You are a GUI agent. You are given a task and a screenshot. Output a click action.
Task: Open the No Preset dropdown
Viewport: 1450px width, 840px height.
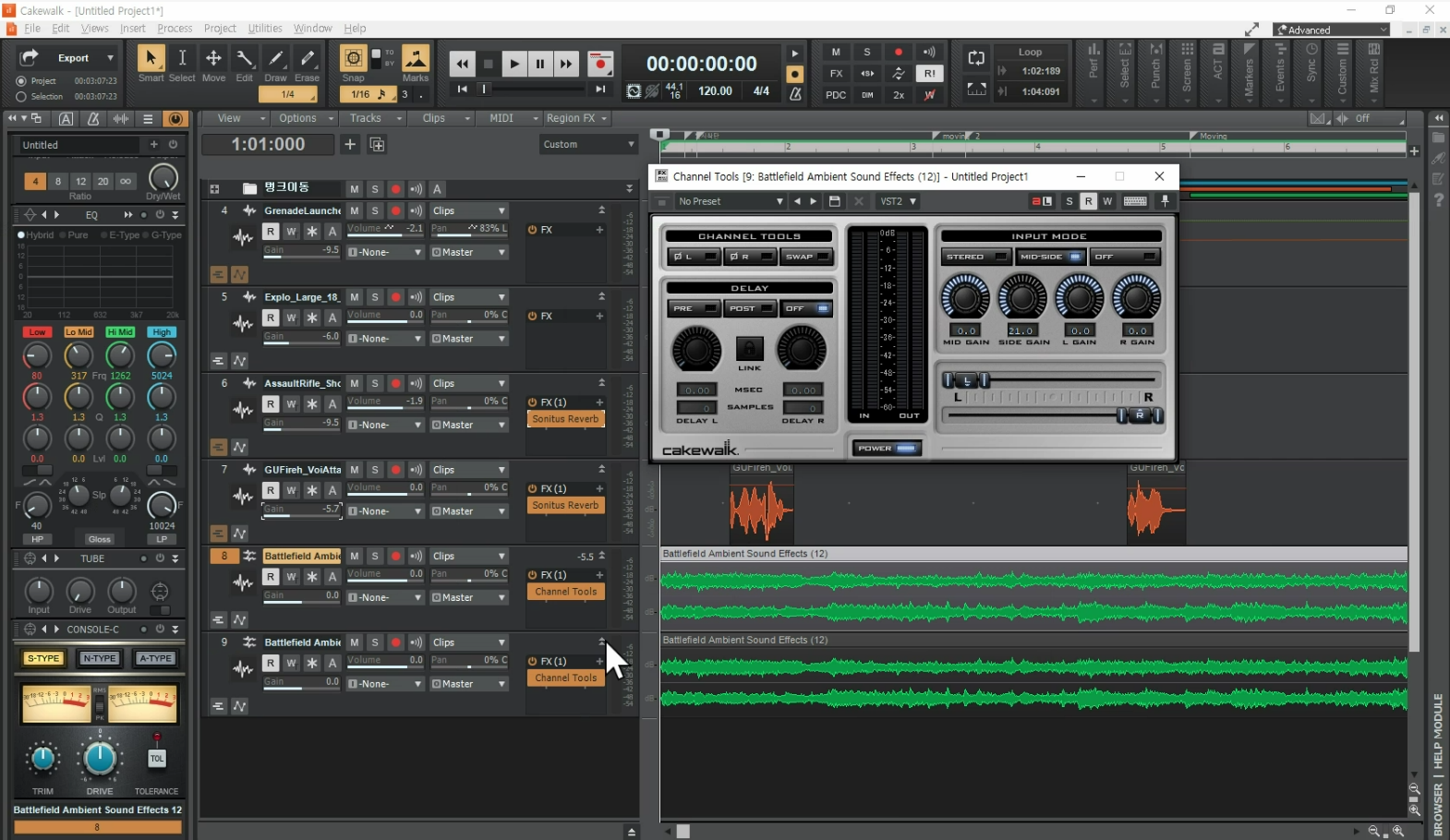pyautogui.click(x=730, y=201)
